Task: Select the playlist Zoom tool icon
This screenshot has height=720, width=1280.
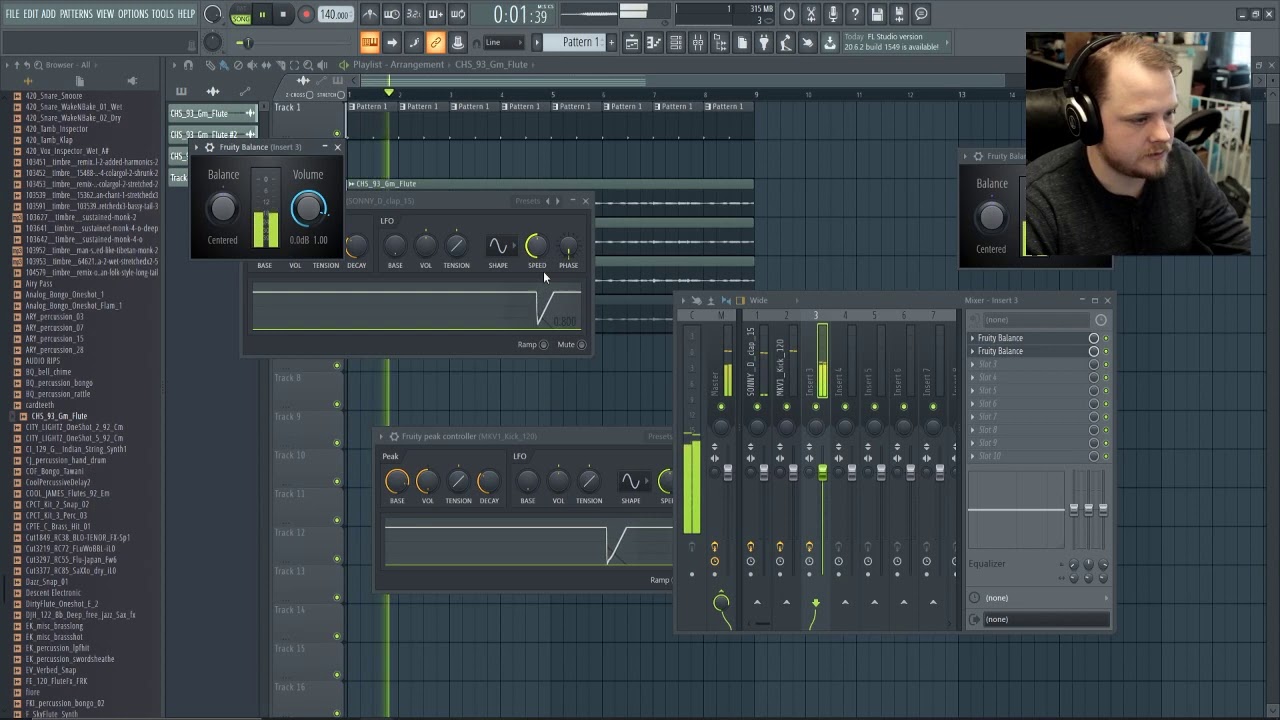Action: 308,65
